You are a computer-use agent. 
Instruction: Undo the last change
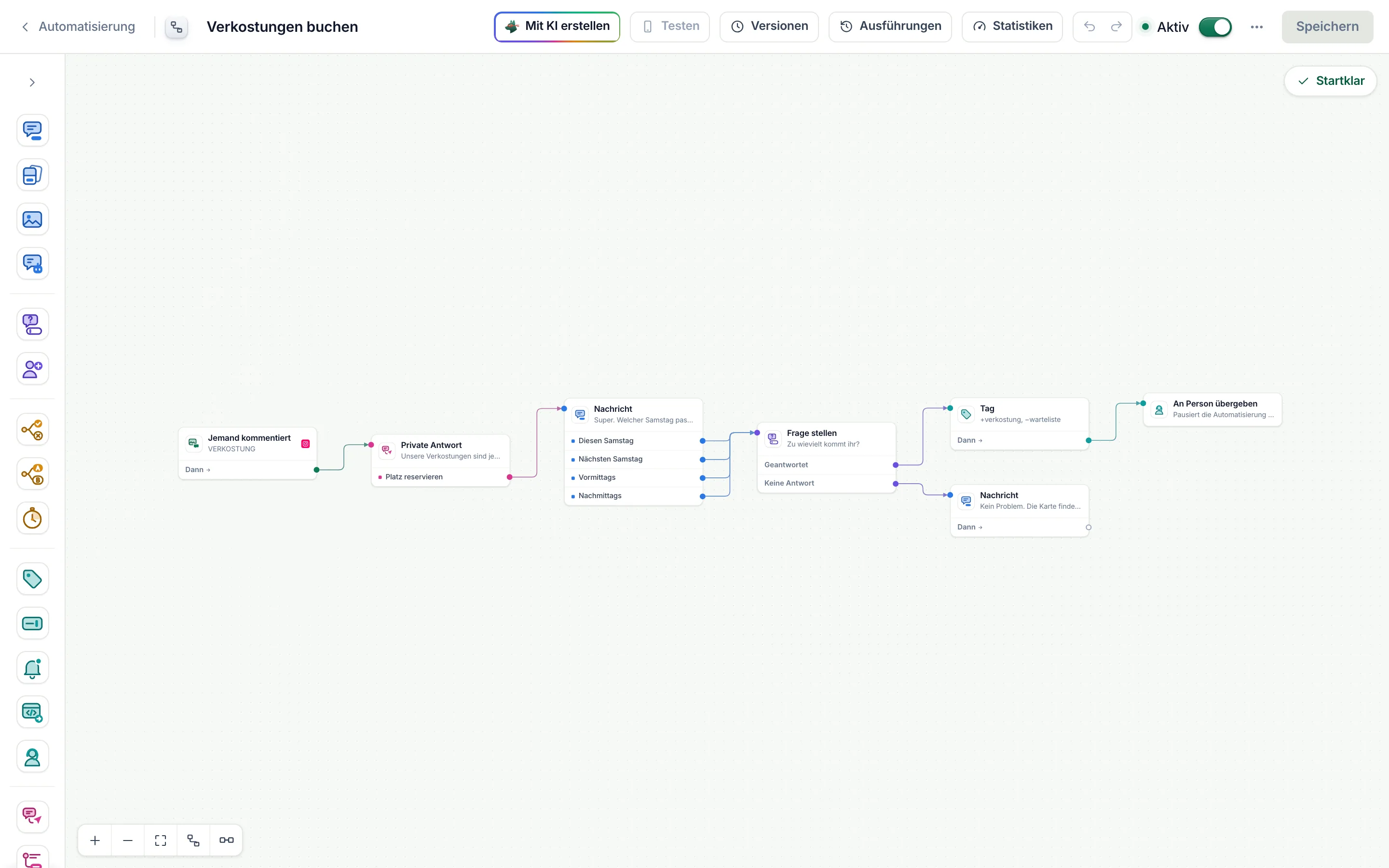pos(1089,27)
